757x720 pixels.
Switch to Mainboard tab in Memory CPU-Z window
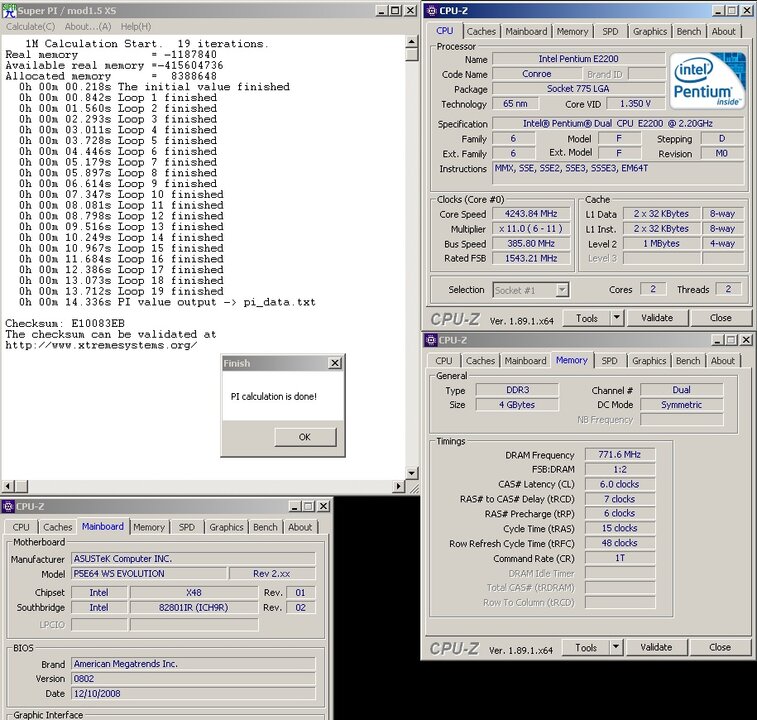point(525,361)
